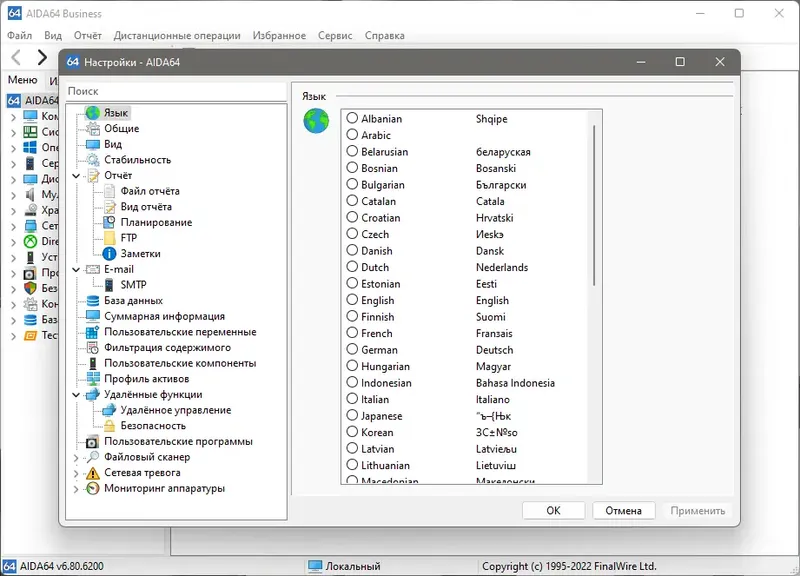Open the Справка menu
Viewport: 800px width, 576px height.
385,35
